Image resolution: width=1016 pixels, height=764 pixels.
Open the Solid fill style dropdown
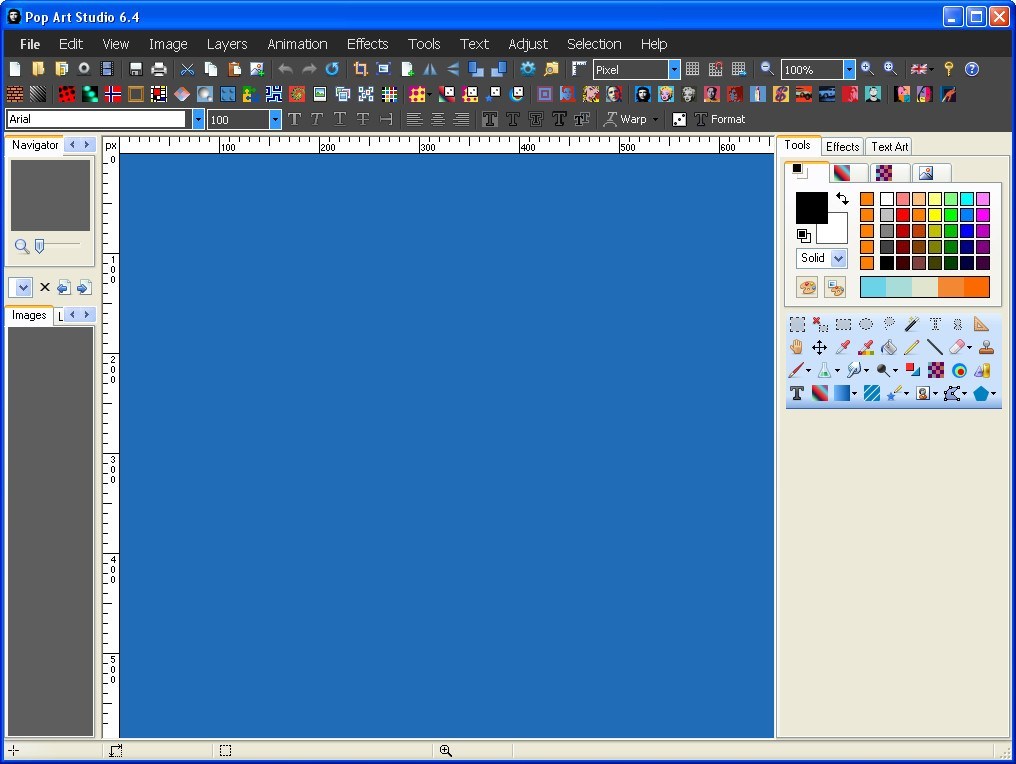coord(836,258)
